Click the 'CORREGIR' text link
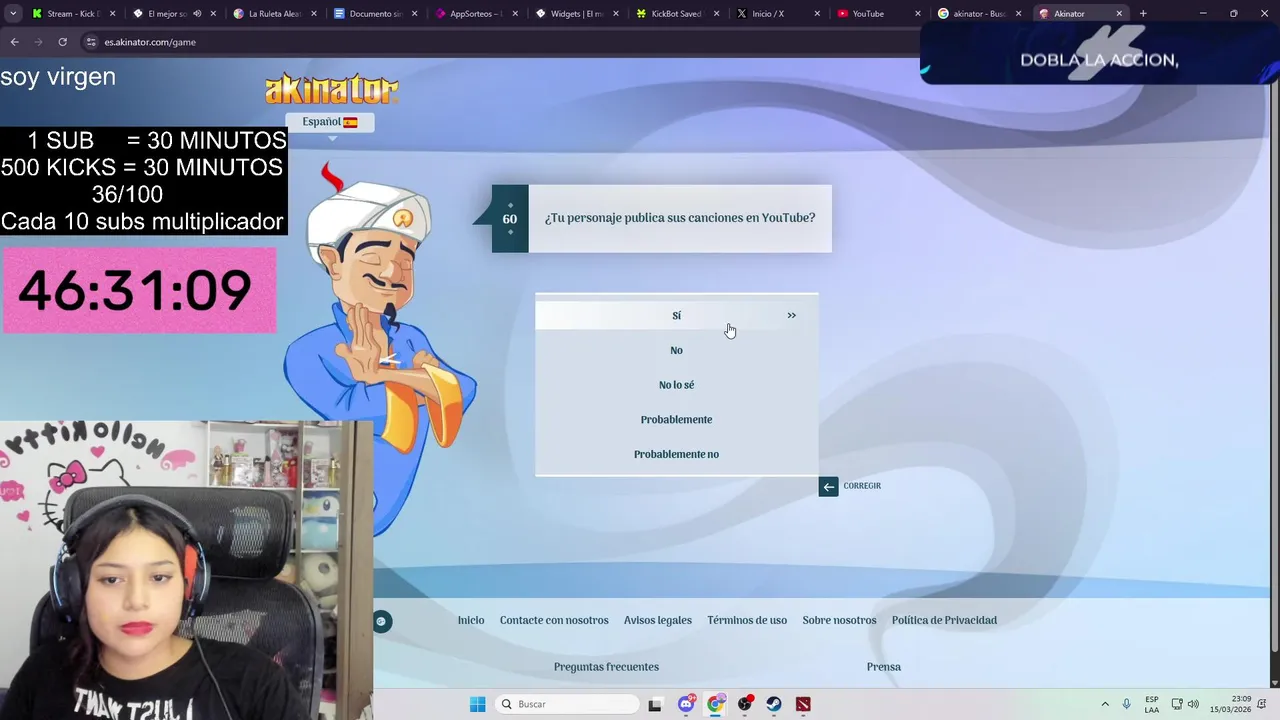This screenshot has width=1280, height=720. 862,486
